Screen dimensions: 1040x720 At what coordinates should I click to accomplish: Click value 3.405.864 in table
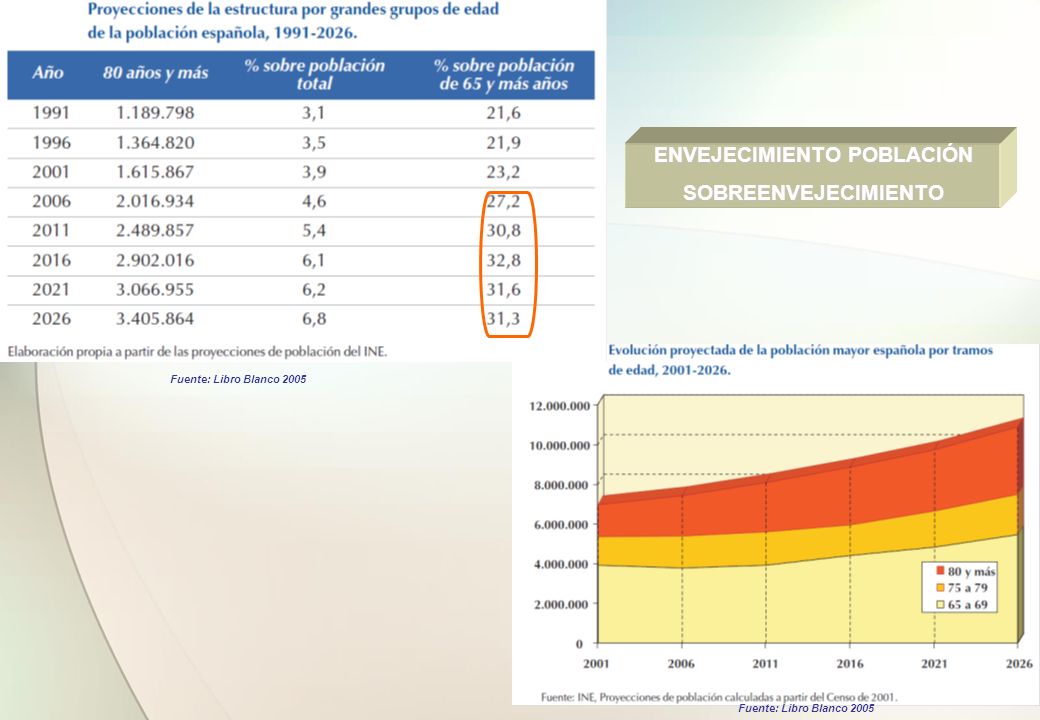[155, 318]
